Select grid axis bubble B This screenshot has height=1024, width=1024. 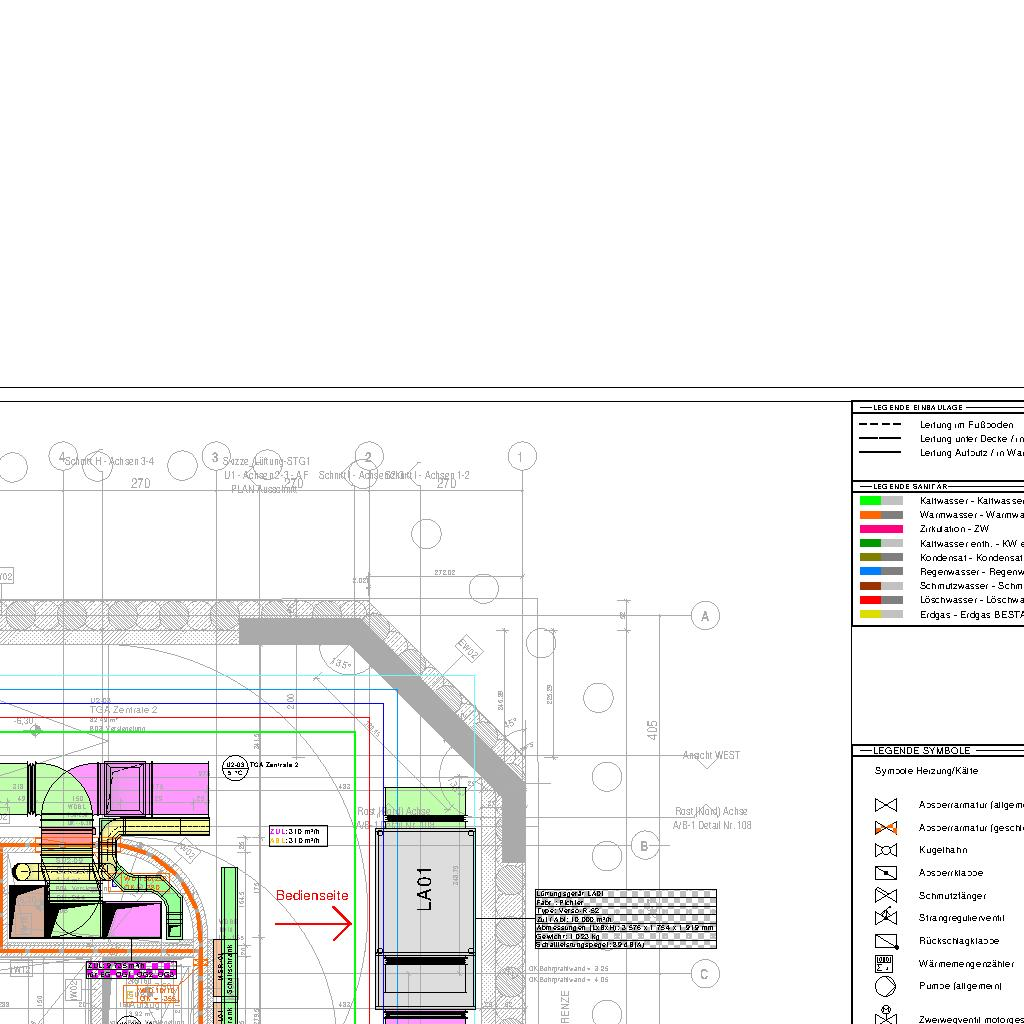tap(645, 846)
